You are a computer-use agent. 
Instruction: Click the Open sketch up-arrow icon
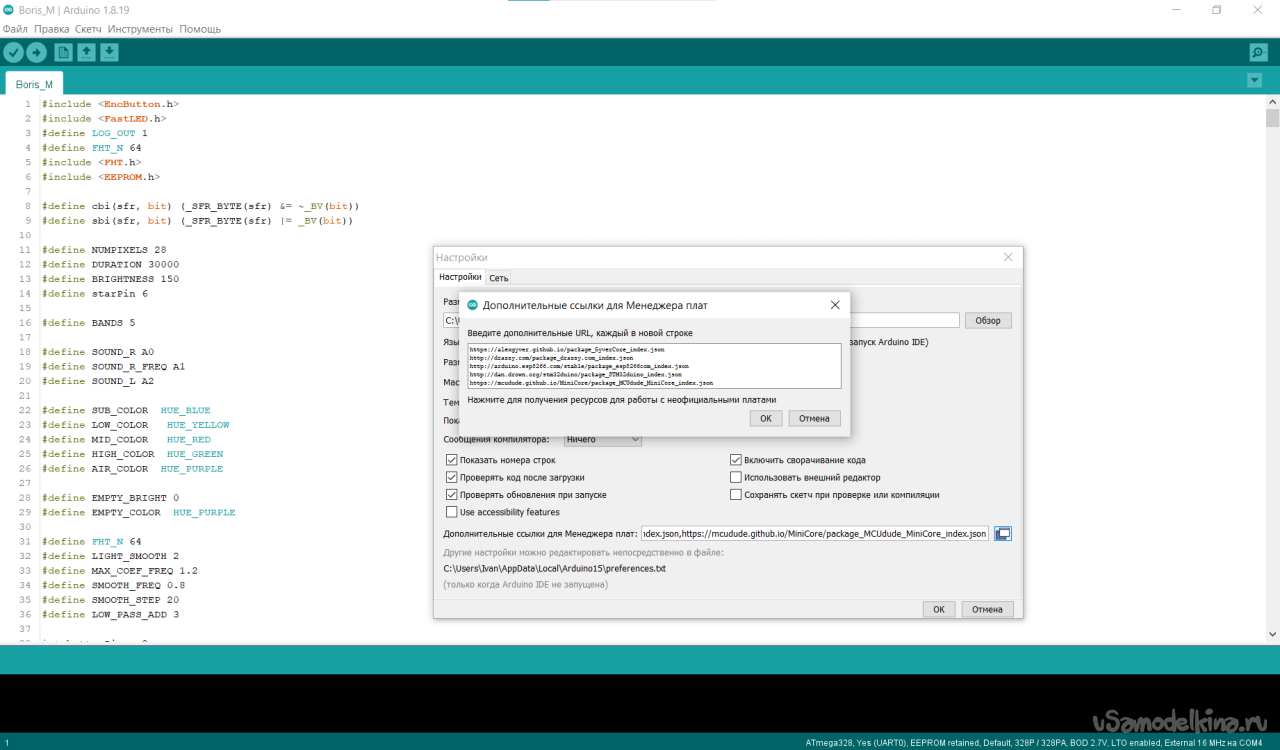click(86, 52)
